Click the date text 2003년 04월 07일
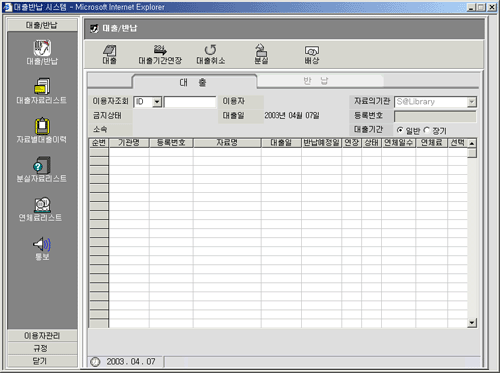500x373 pixels. point(292,116)
